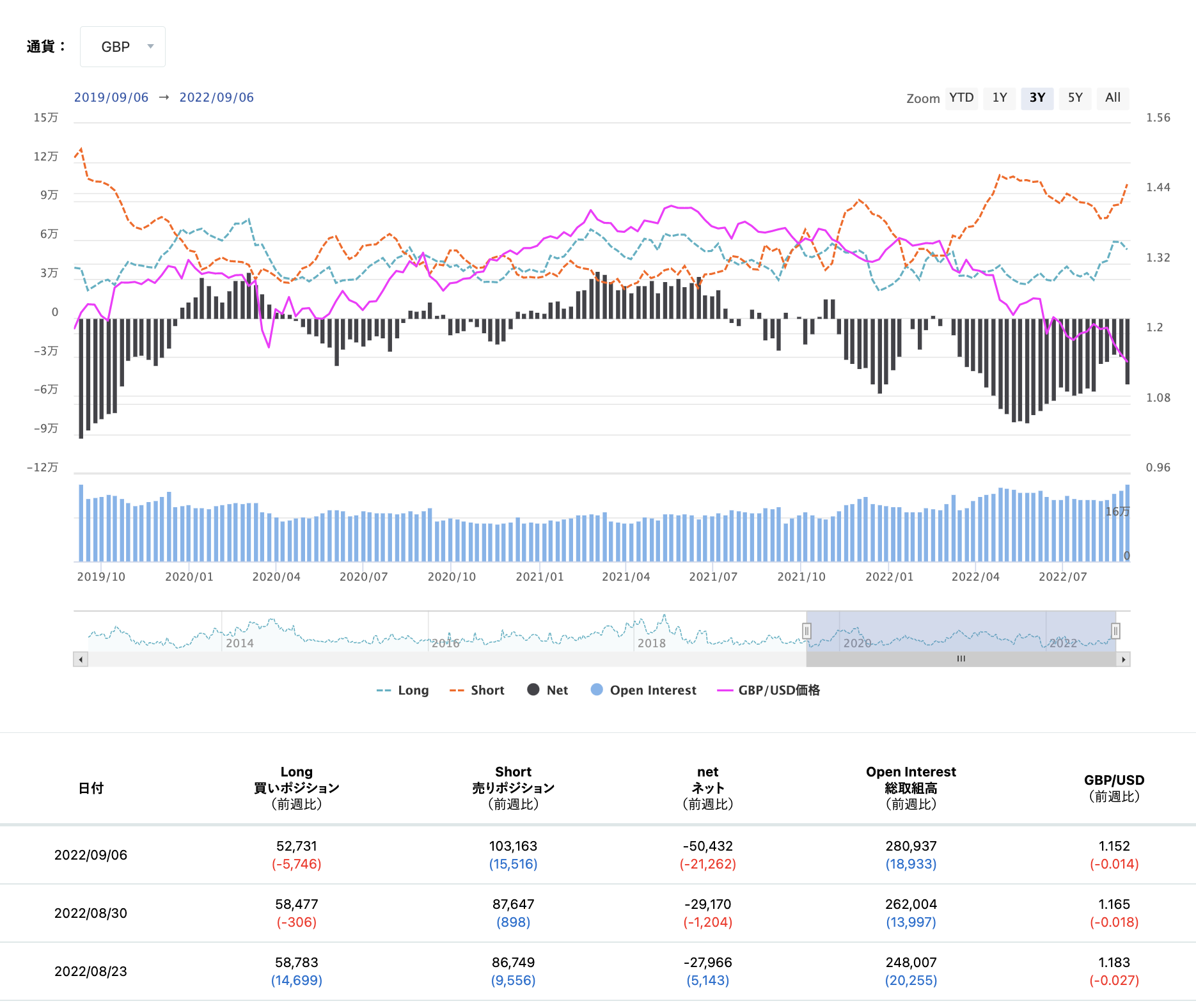Click the net value -27,966
The width and height of the screenshot is (1196, 1008).
pos(708,963)
